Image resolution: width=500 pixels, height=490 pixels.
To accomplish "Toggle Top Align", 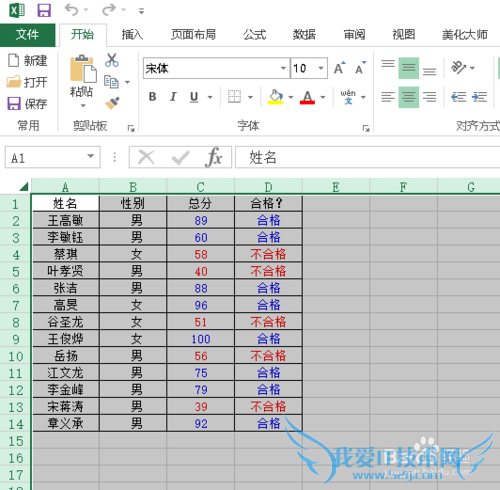I will (388, 64).
